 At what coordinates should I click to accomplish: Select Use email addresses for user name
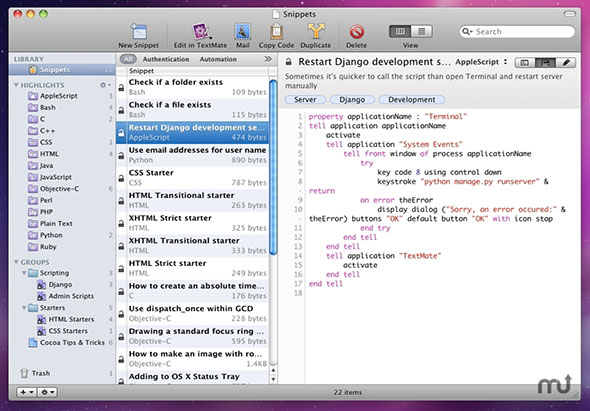[x=192, y=155]
